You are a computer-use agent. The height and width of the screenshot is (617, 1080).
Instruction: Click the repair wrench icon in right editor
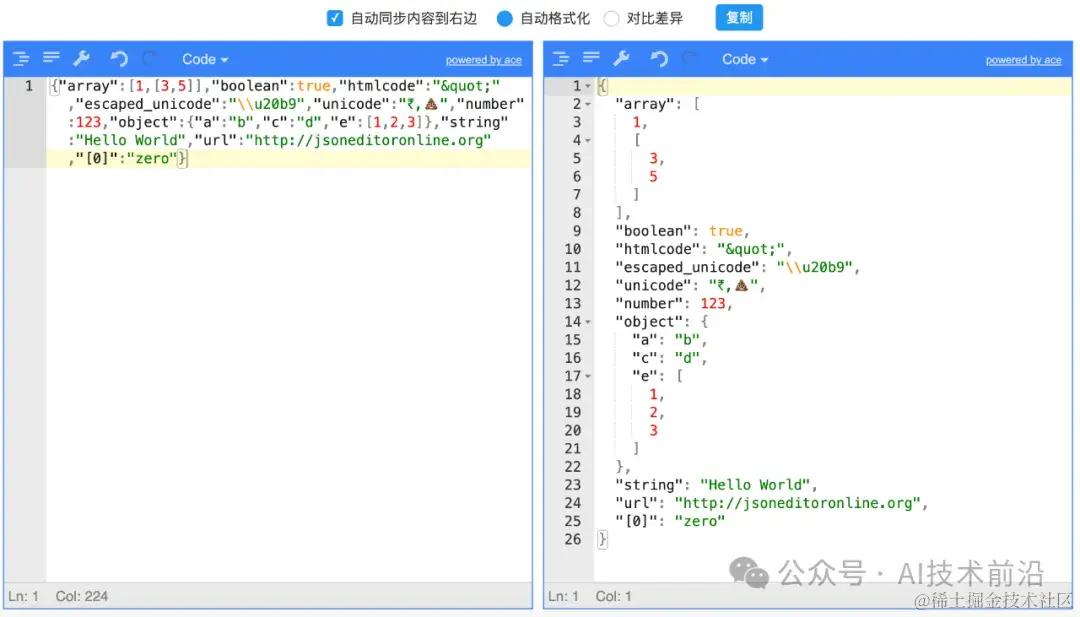pyautogui.click(x=622, y=59)
